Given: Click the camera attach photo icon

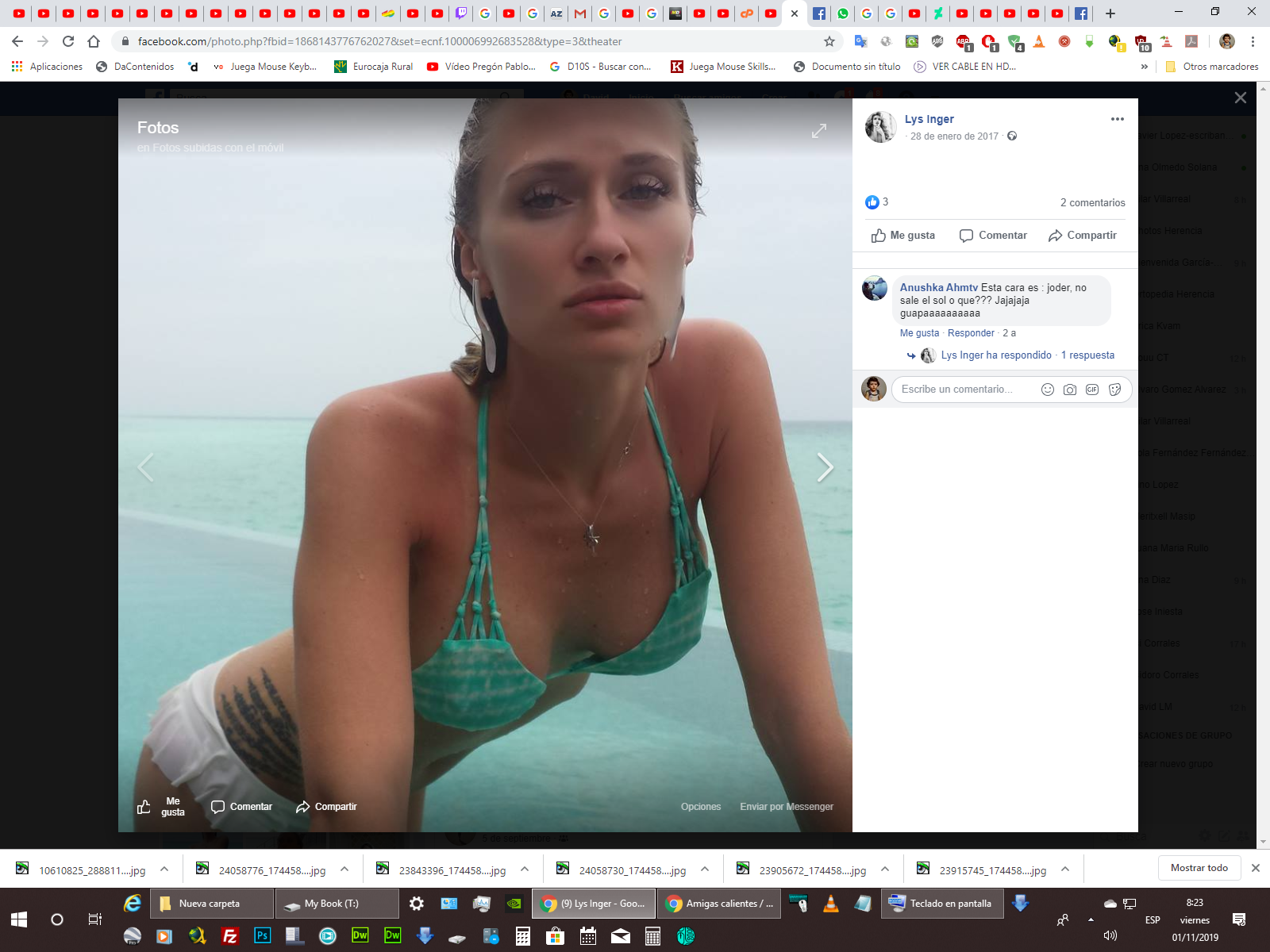Looking at the screenshot, I should [x=1069, y=390].
